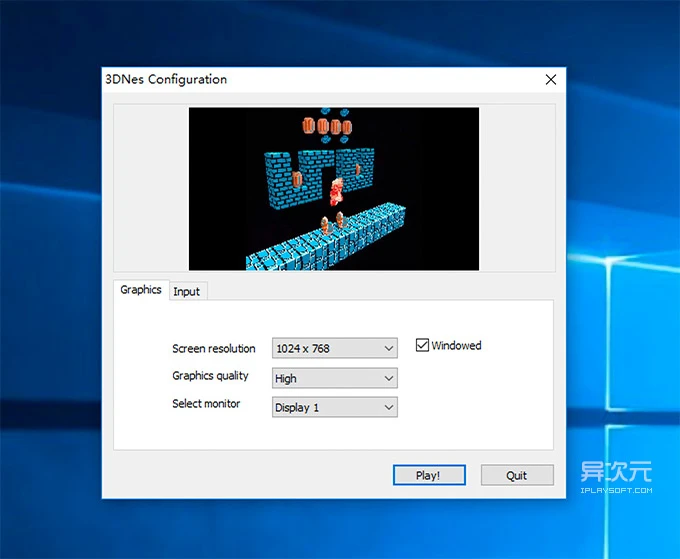This screenshot has width=680, height=559.
Task: Click the iPlaySoft watermark logo
Action: 616,478
